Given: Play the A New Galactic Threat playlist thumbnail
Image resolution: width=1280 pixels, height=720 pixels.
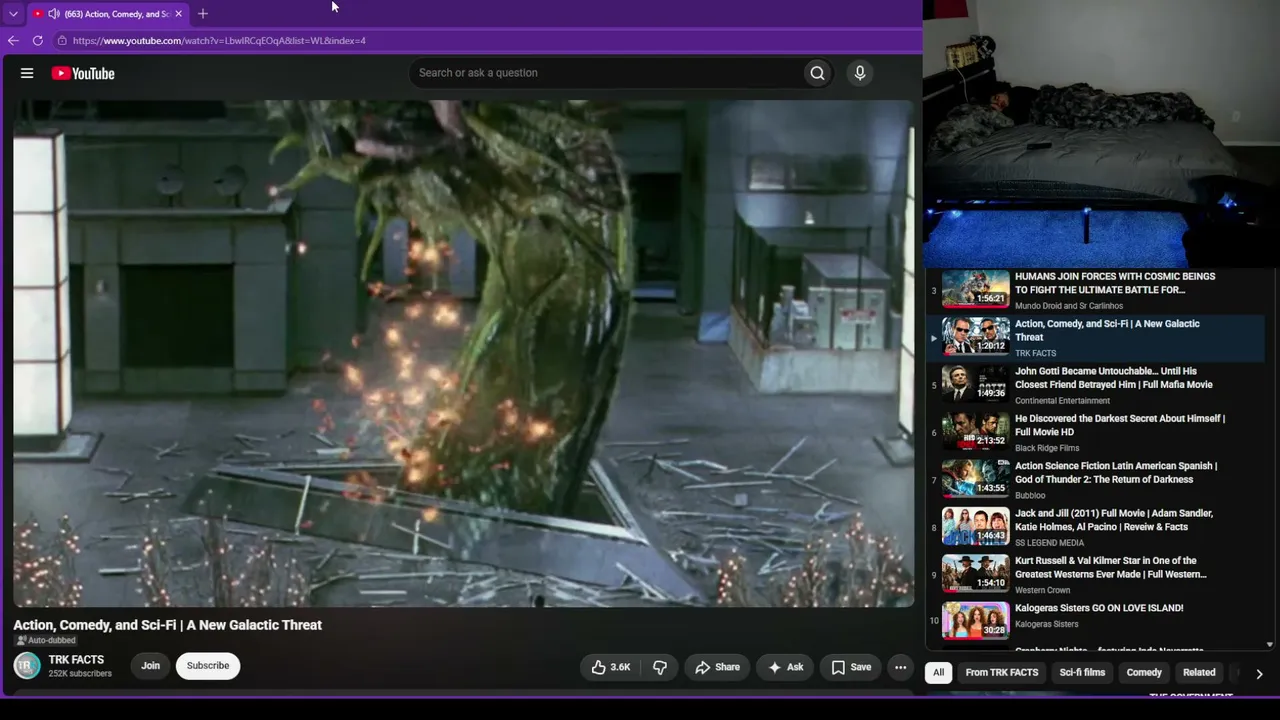Looking at the screenshot, I should pos(976,338).
